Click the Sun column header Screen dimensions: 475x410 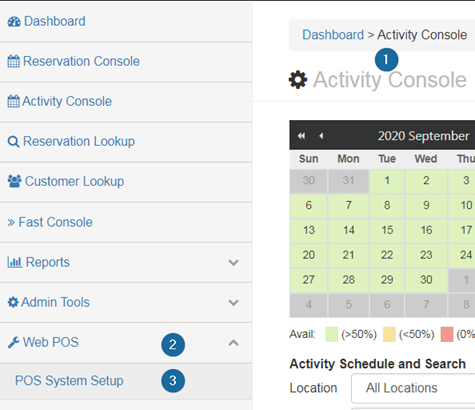tap(309, 159)
